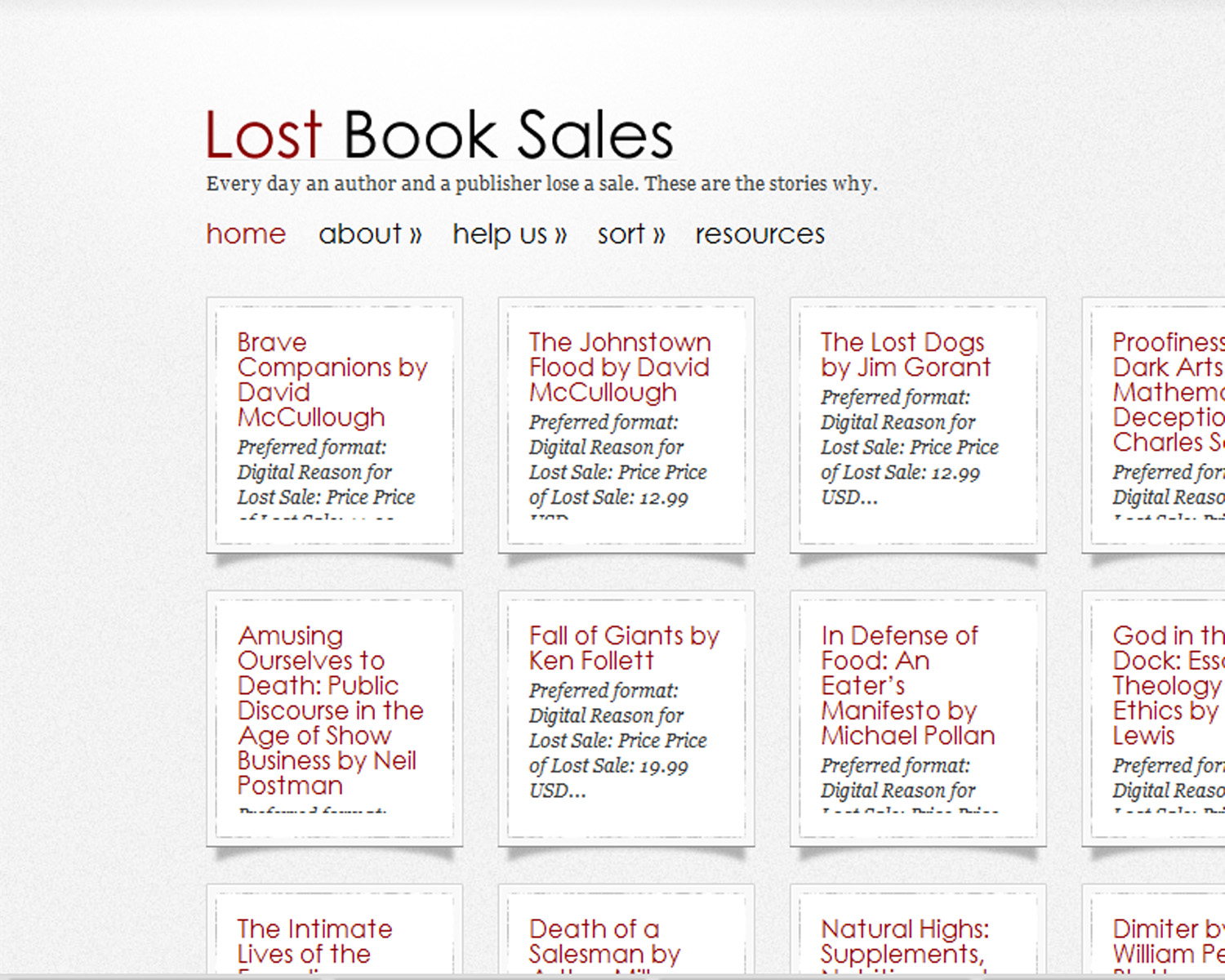Open Brave Companions by David McCullough
Image resolution: width=1225 pixels, height=980 pixels.
[332, 380]
